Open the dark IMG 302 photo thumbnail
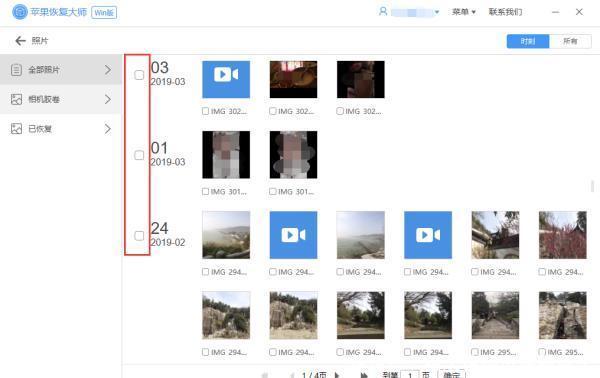 tap(361, 79)
